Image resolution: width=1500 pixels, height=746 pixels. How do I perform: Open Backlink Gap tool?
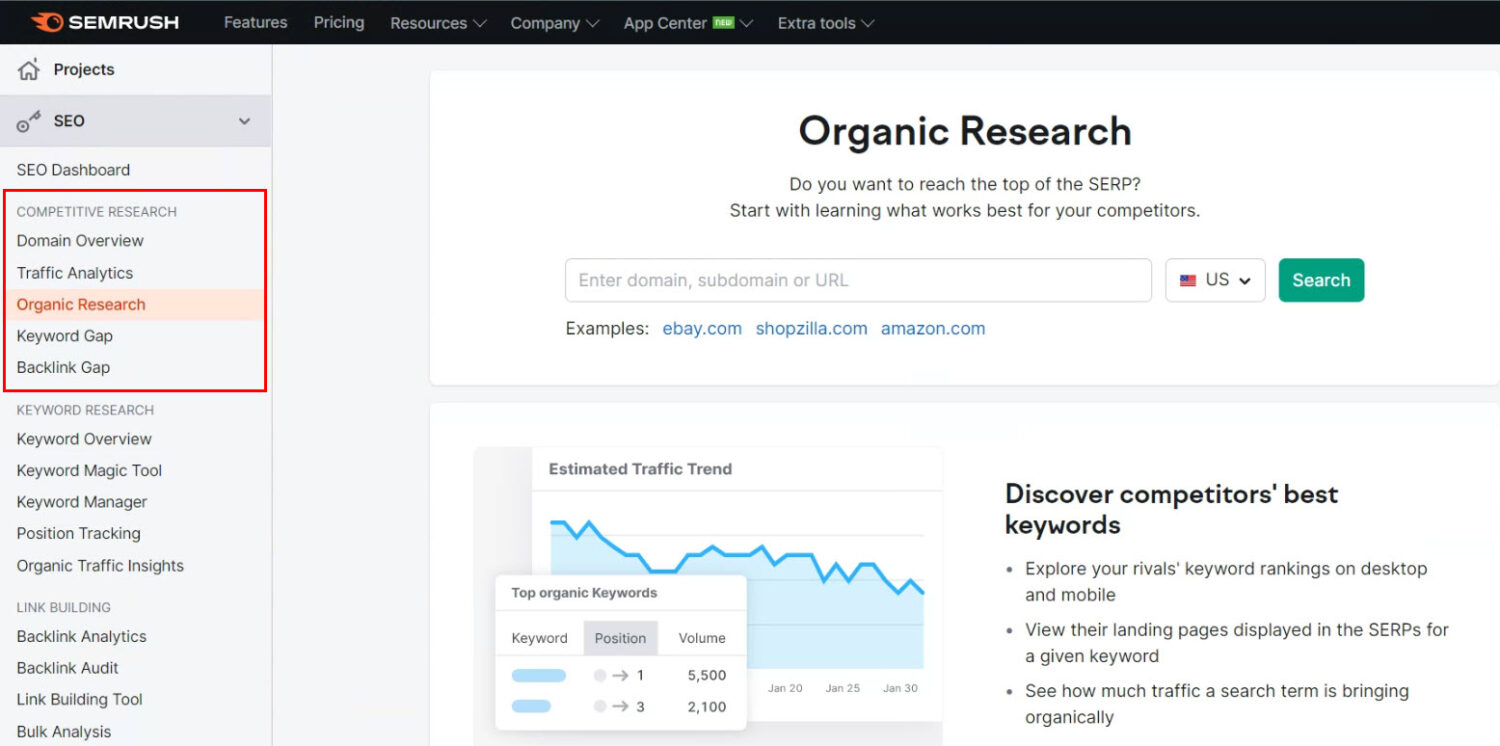[x=63, y=368]
